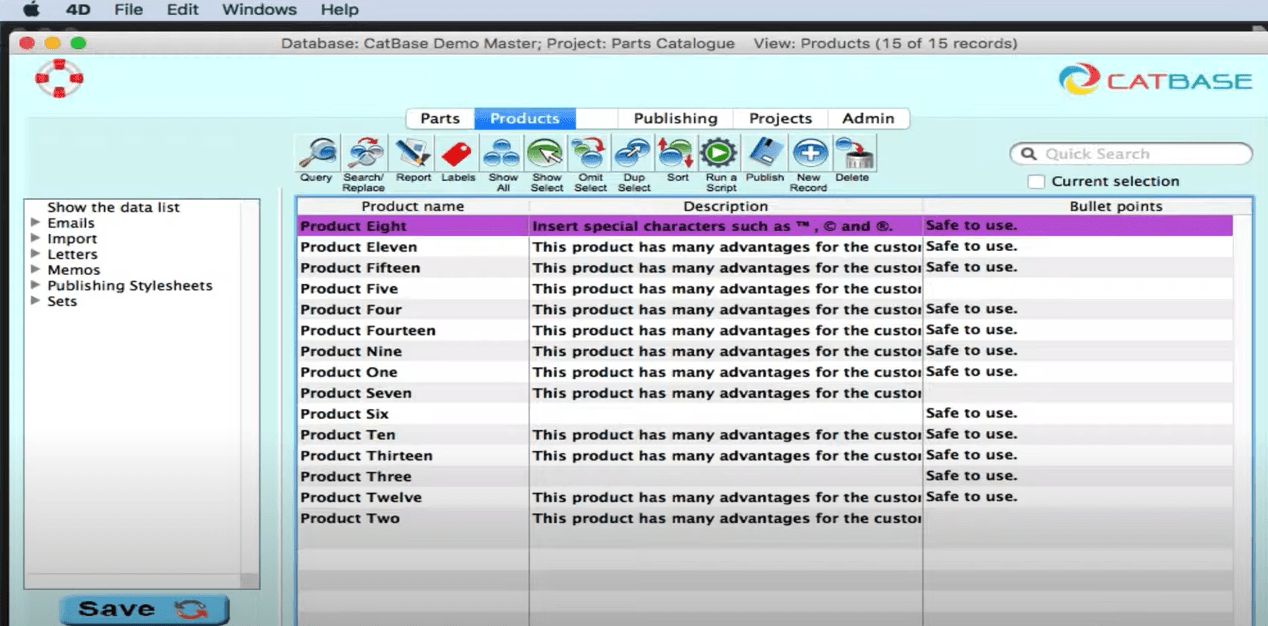Select the Product Fifteen row
The image size is (1268, 626).
(765, 268)
